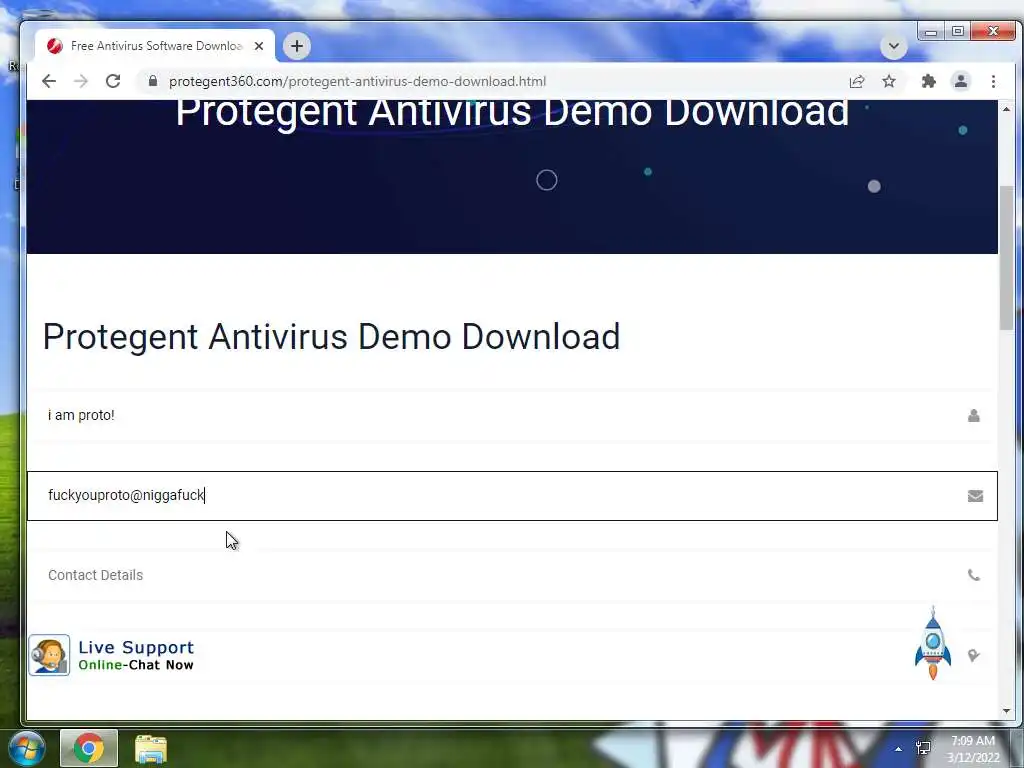Viewport: 1024px width, 768px height.
Task: Bookmark this page with the star
Action: point(889,81)
